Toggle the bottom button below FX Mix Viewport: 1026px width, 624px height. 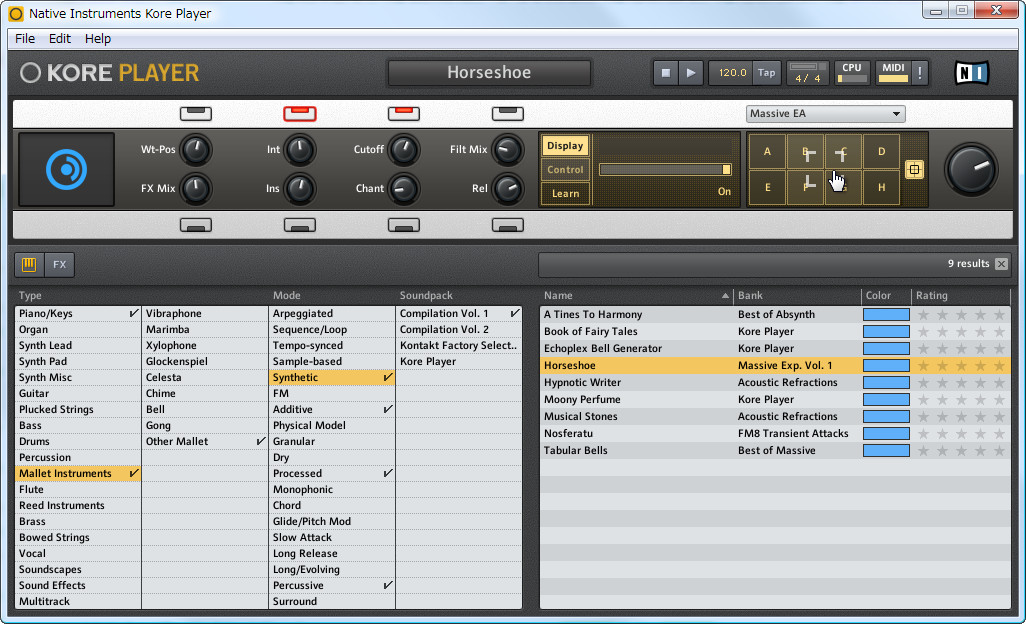(196, 226)
